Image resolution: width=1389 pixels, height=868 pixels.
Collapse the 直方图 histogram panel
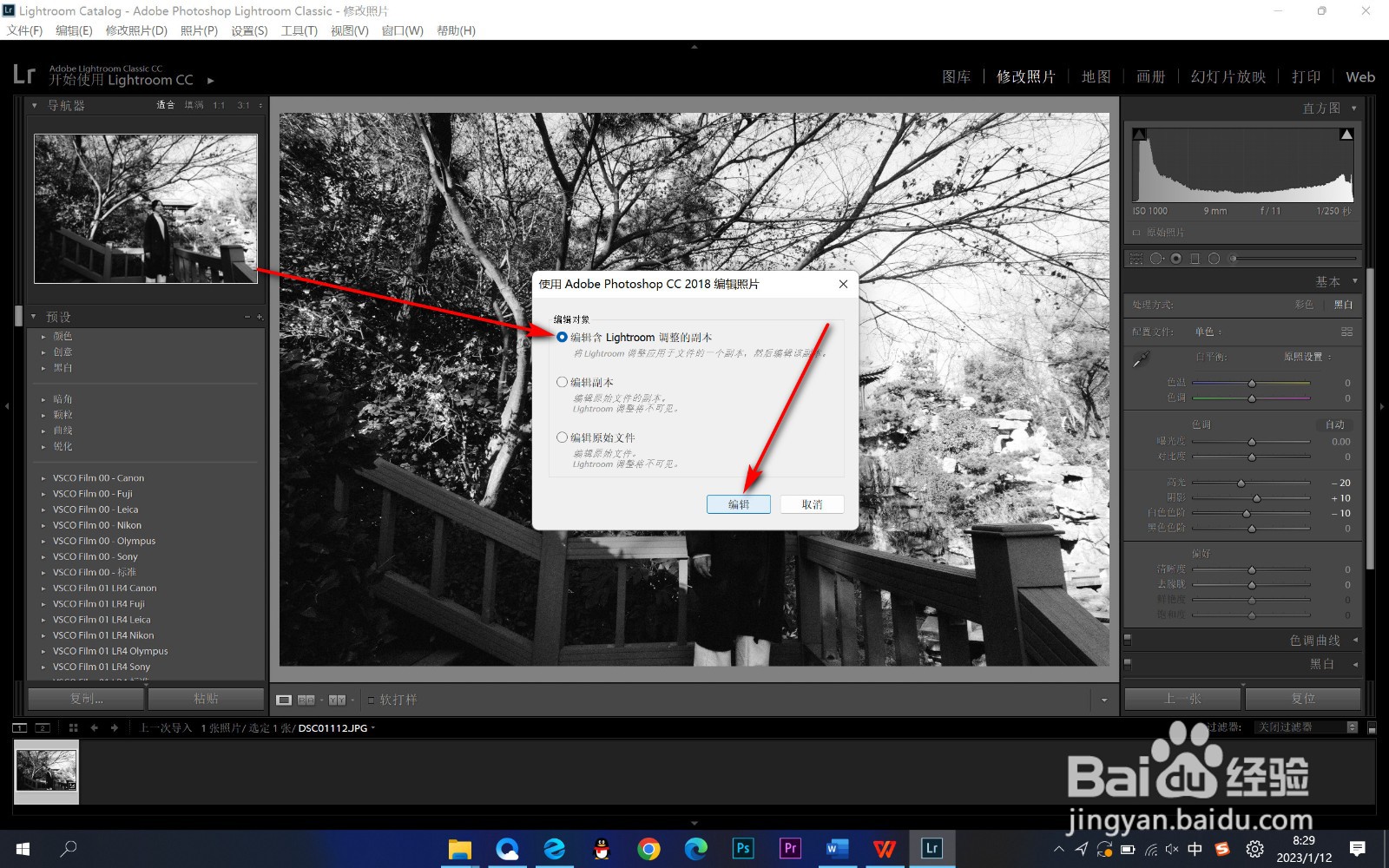1353,108
